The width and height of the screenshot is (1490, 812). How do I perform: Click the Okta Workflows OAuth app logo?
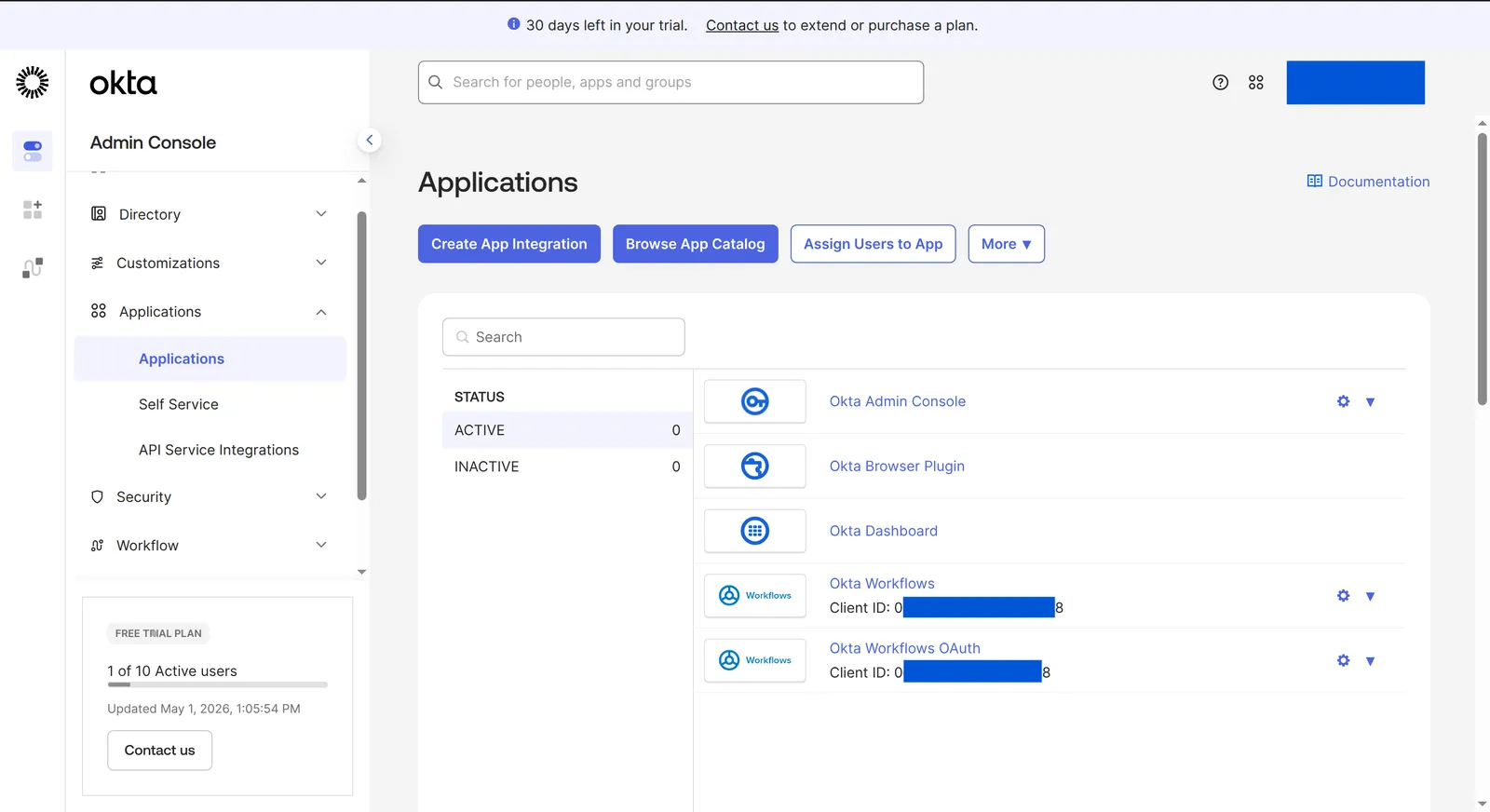click(x=755, y=660)
